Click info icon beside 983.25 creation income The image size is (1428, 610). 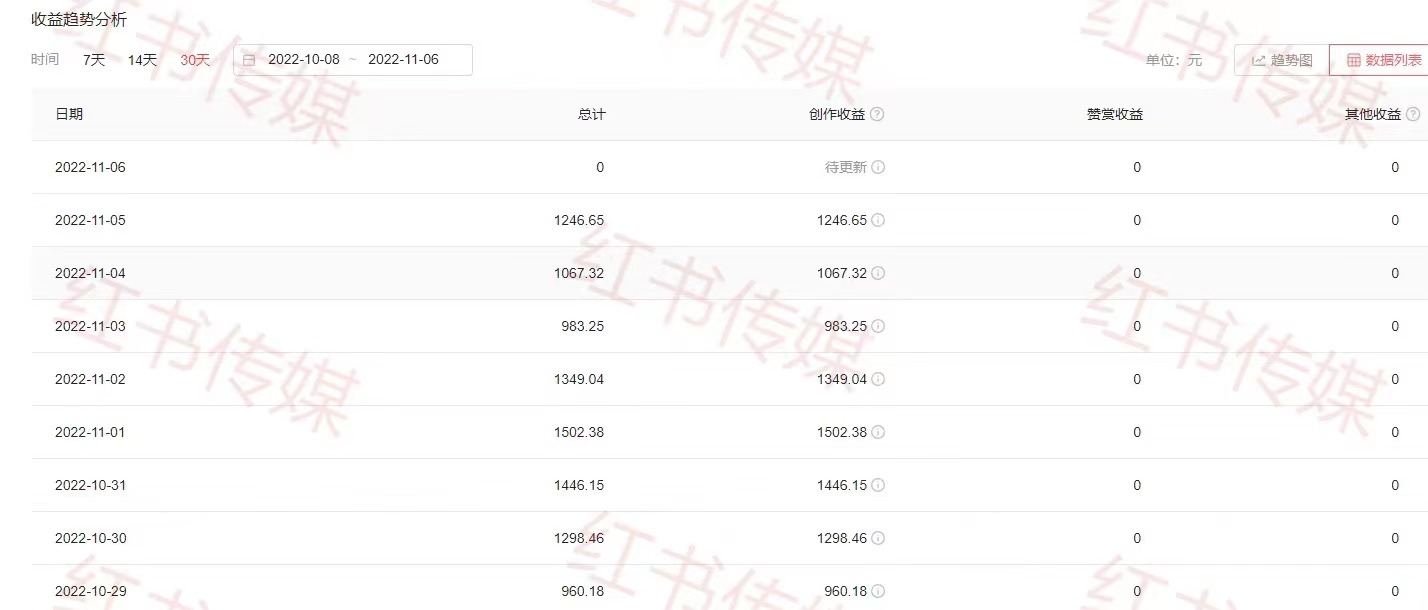[878, 326]
